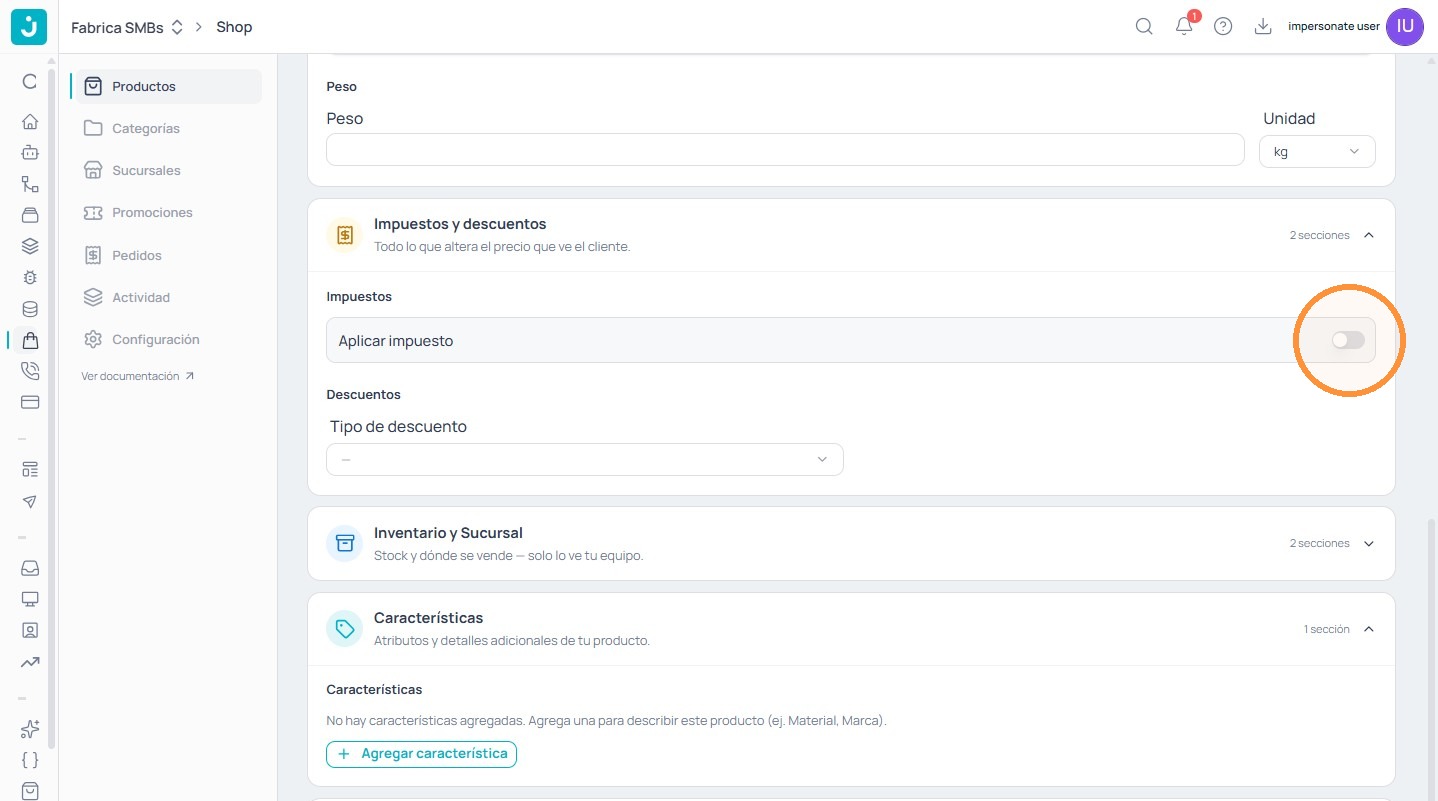
Task: Collapse the Impuestos y descuentos section
Action: pos(1369,235)
